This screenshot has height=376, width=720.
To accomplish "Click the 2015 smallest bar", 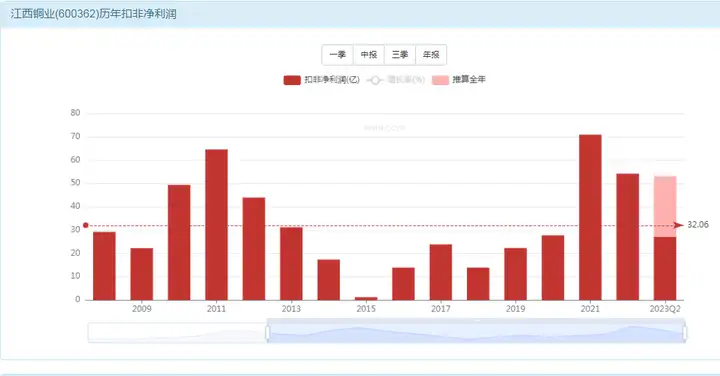I will pyautogui.click(x=366, y=298).
